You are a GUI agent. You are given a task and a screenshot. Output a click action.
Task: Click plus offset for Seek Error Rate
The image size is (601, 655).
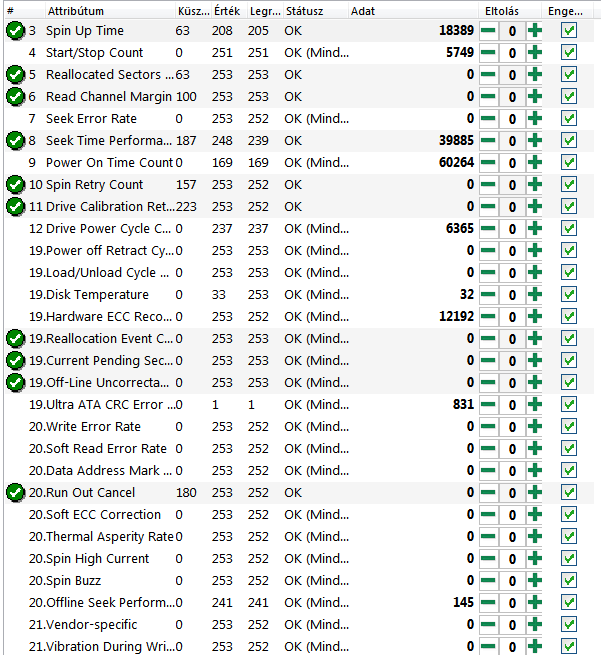[535, 119]
